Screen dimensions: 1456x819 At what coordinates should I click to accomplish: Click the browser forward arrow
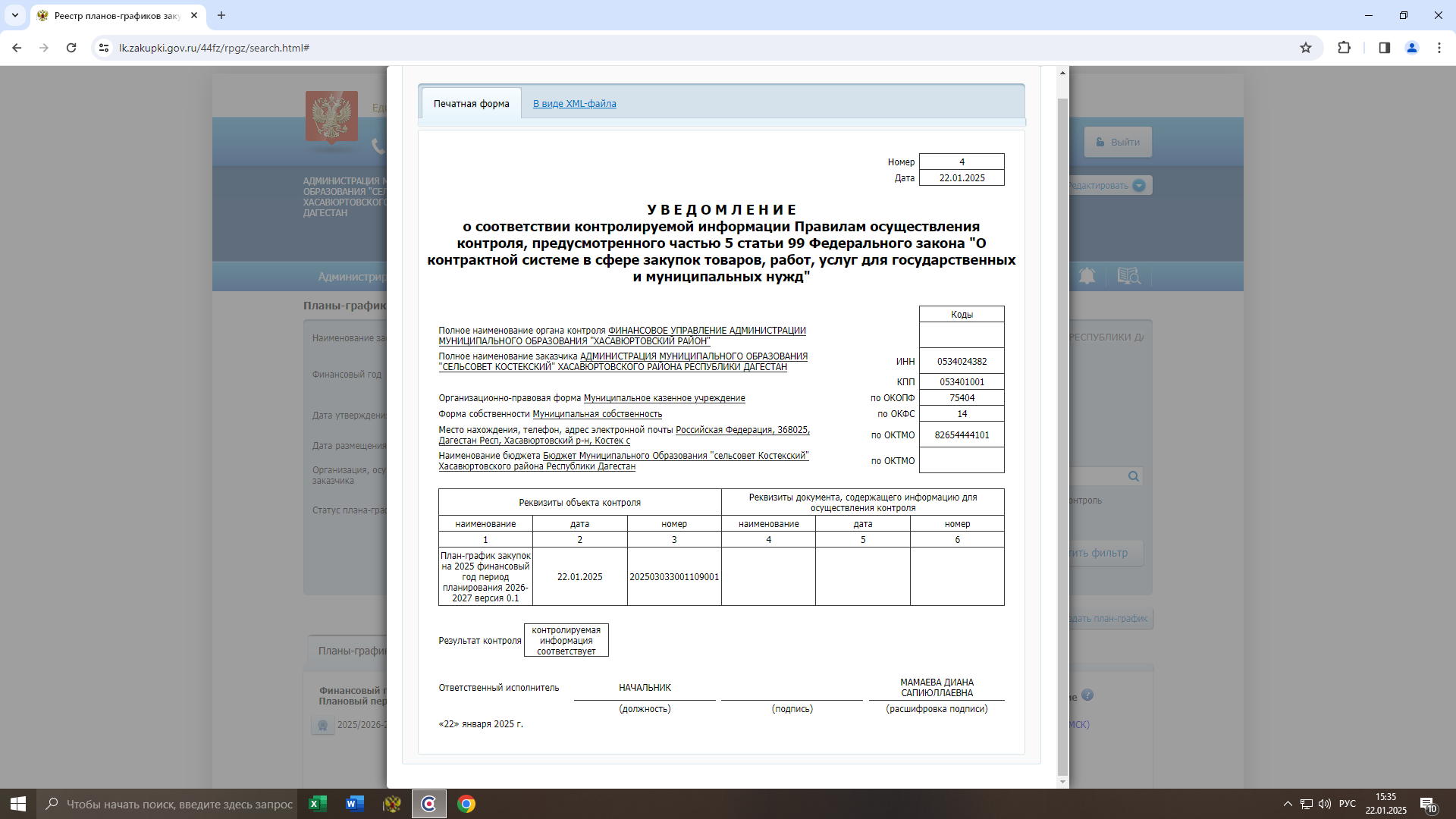(44, 48)
